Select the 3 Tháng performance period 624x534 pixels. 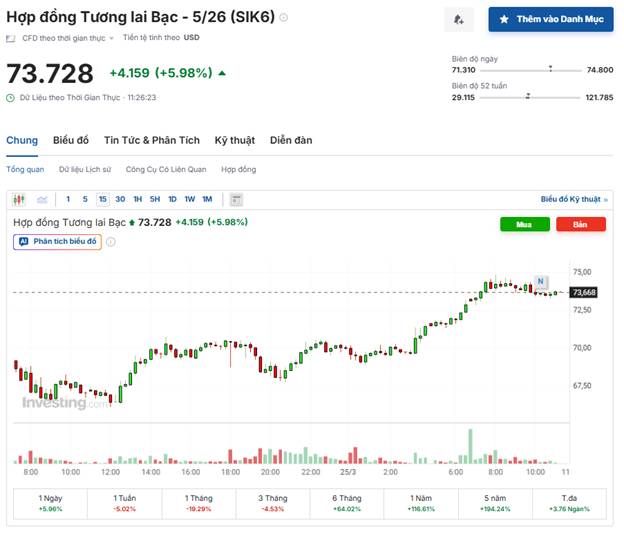pyautogui.click(x=273, y=503)
